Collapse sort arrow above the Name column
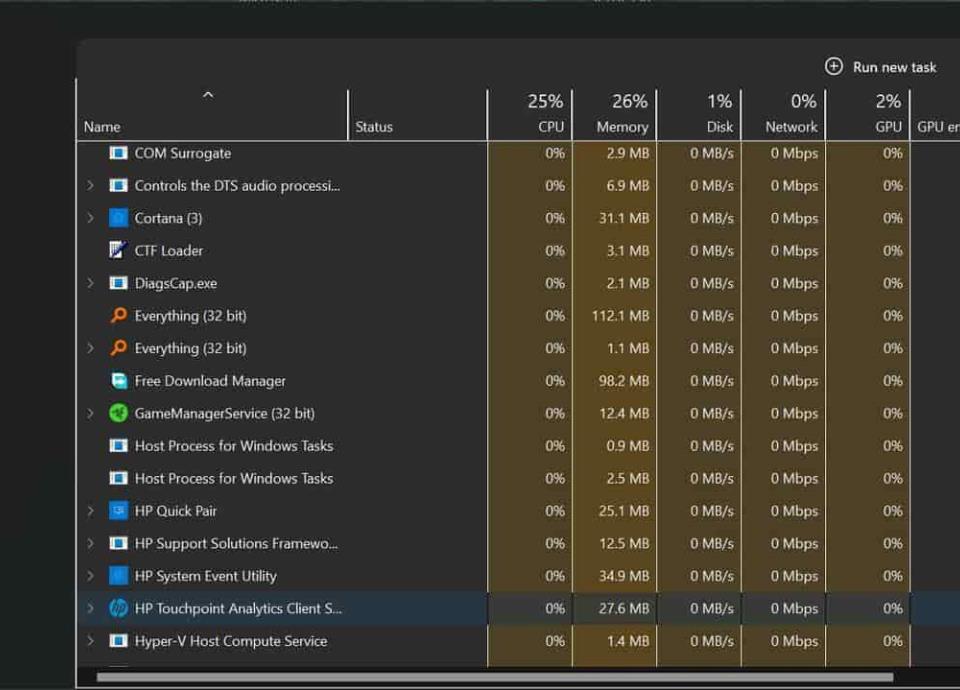Screen dimensions: 960x690 click(x=208, y=95)
